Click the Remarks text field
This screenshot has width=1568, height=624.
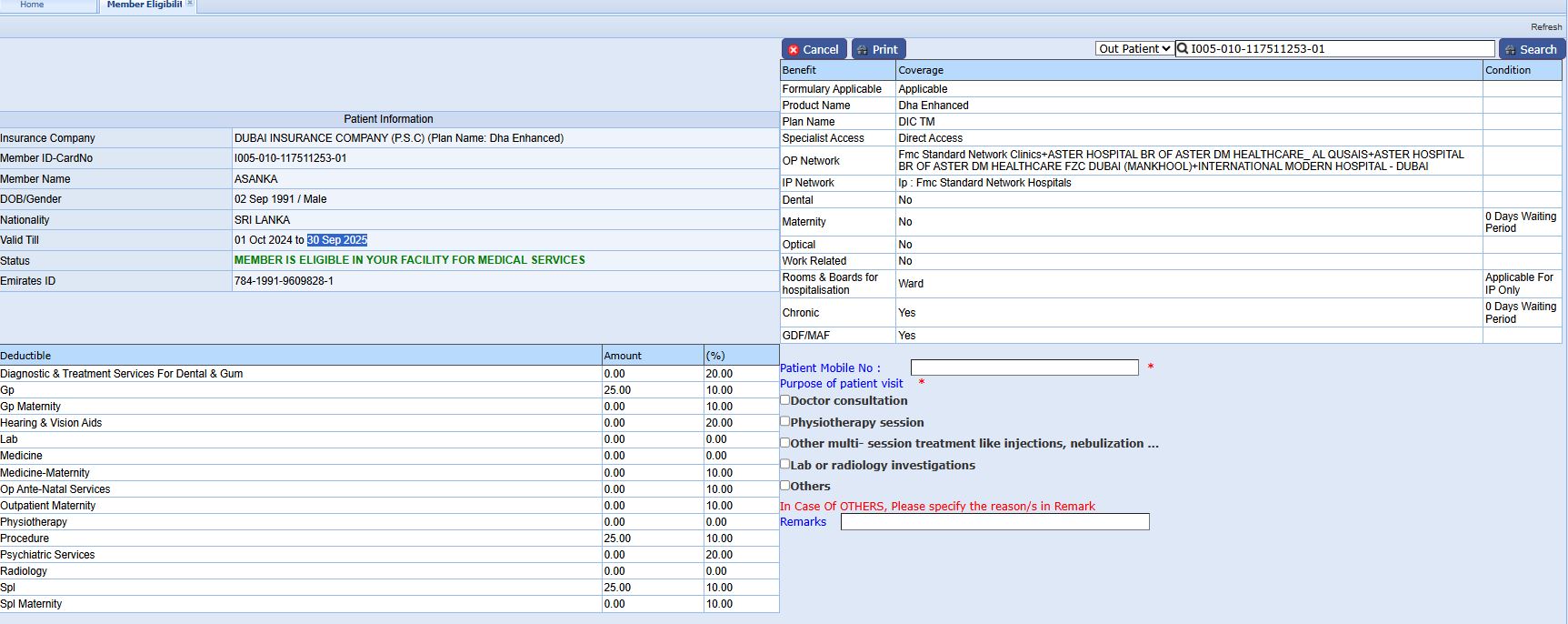(x=994, y=522)
